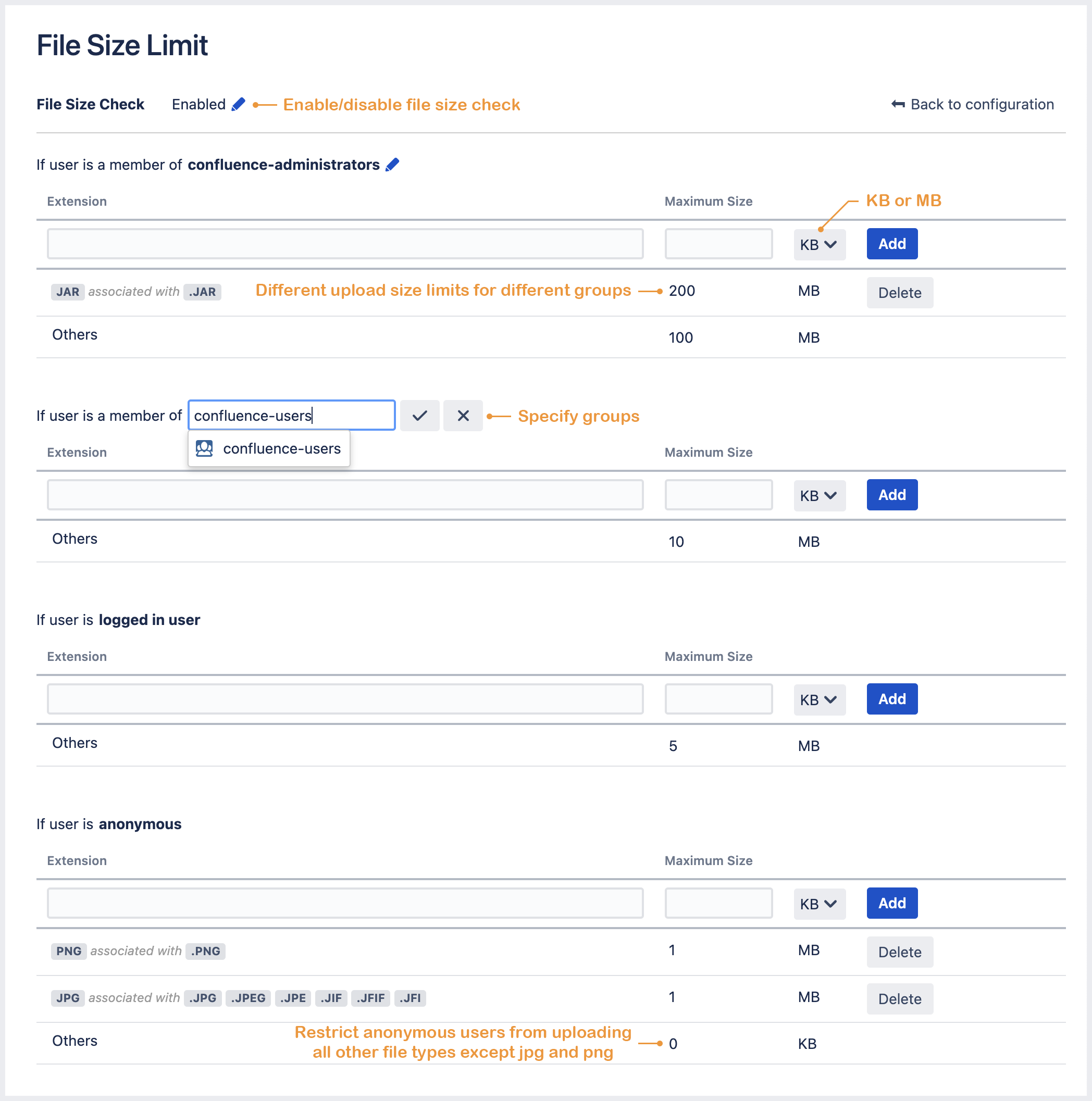1092x1101 pixels.
Task: Open KB unit dropdown in confluence-users section
Action: pos(819,495)
